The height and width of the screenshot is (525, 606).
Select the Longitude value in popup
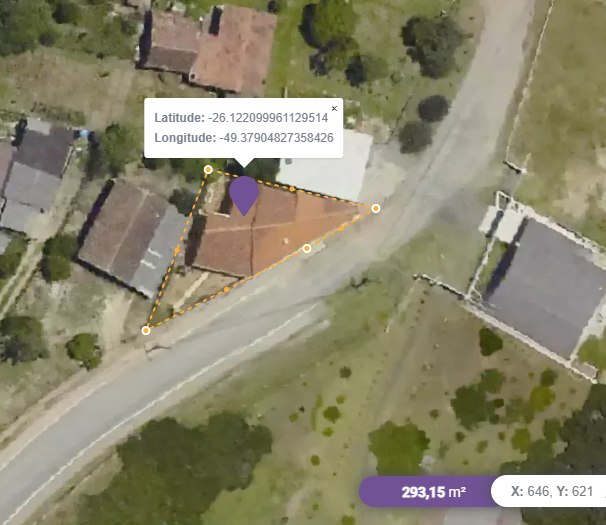click(276, 138)
